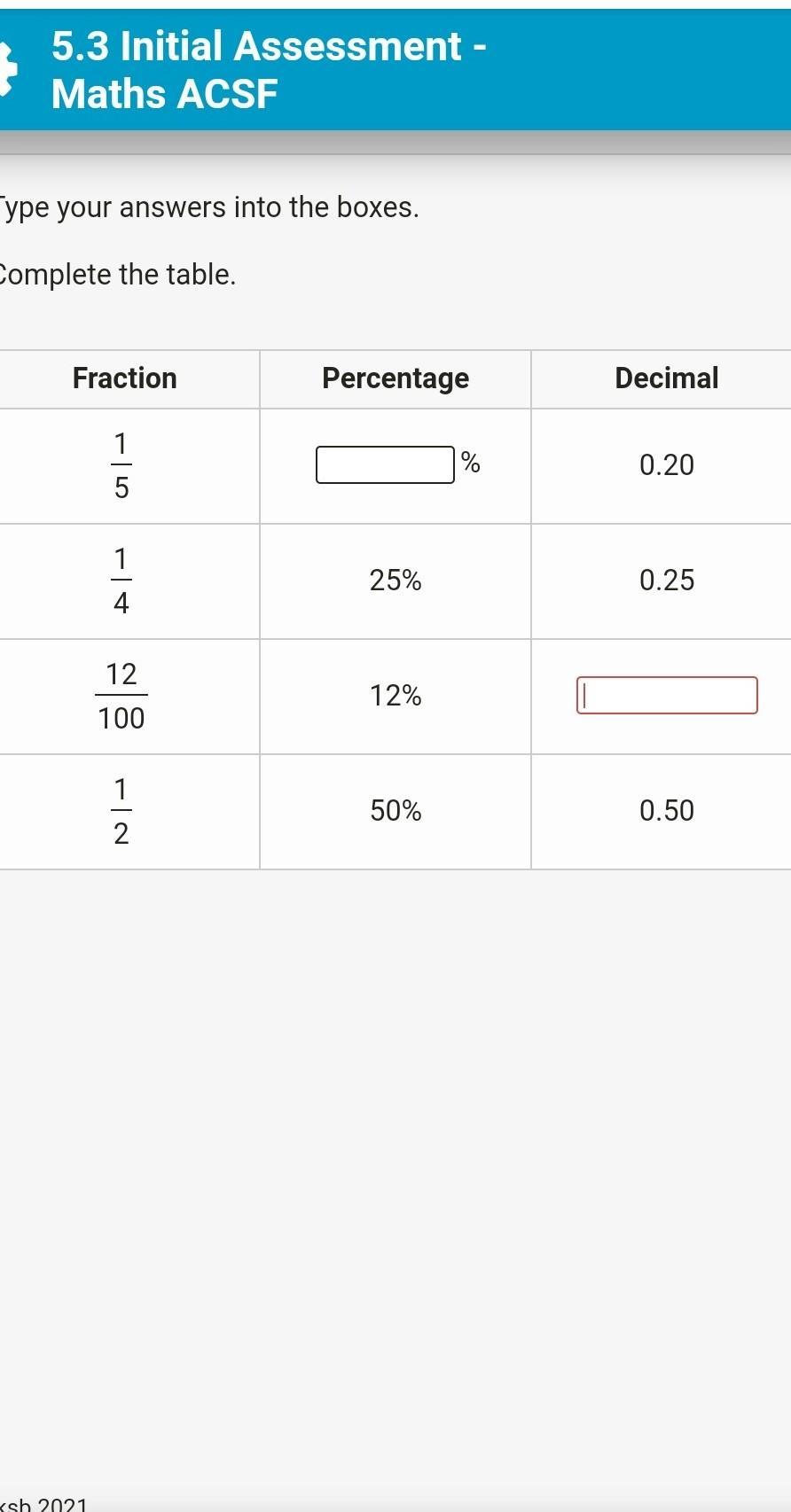Click the puzzle piece icon in header
The width and height of the screenshot is (791, 1512).
click(x=8, y=70)
